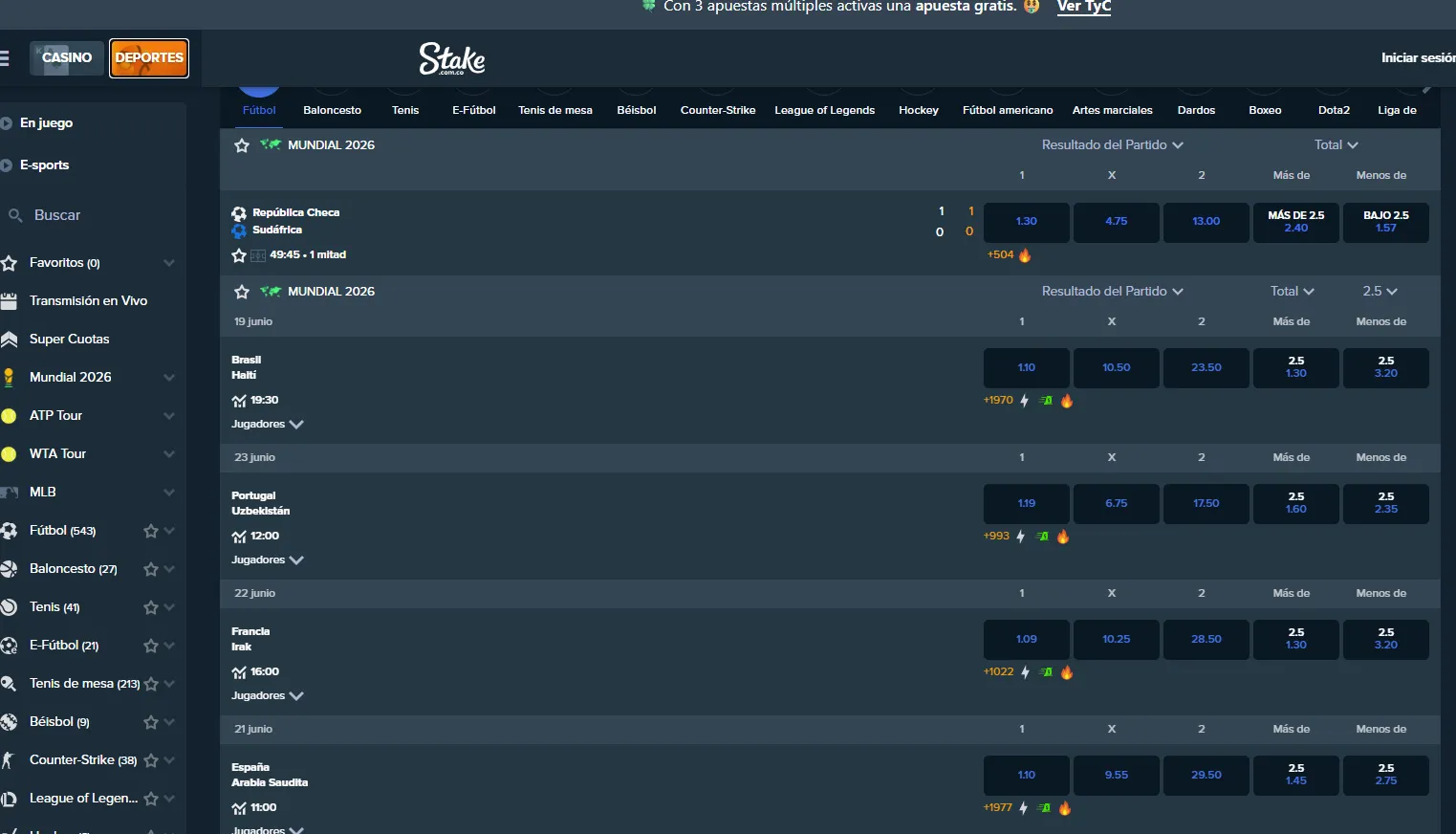The width and height of the screenshot is (1456, 834).
Task: Click the DEPORTES button
Action: point(149,58)
